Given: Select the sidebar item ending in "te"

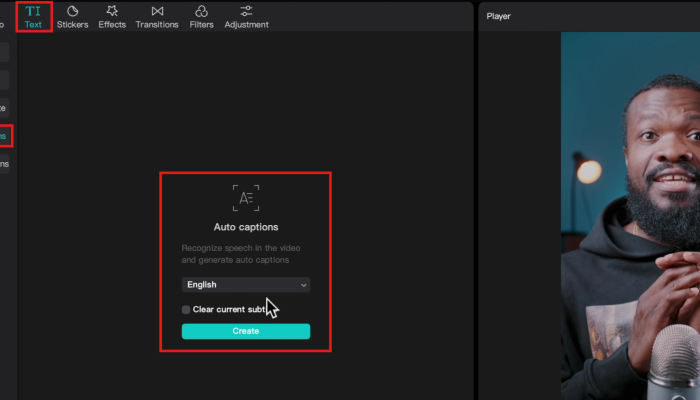Looking at the screenshot, I should (4, 107).
